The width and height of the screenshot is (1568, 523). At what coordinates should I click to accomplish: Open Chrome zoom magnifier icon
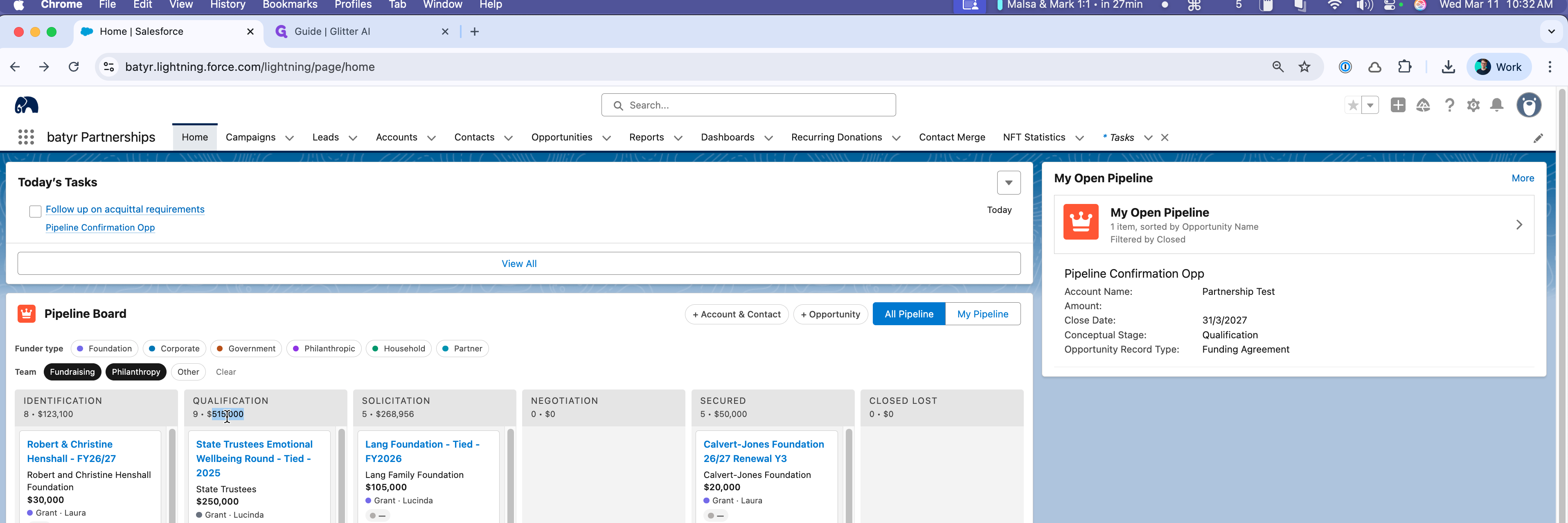pyautogui.click(x=1277, y=67)
